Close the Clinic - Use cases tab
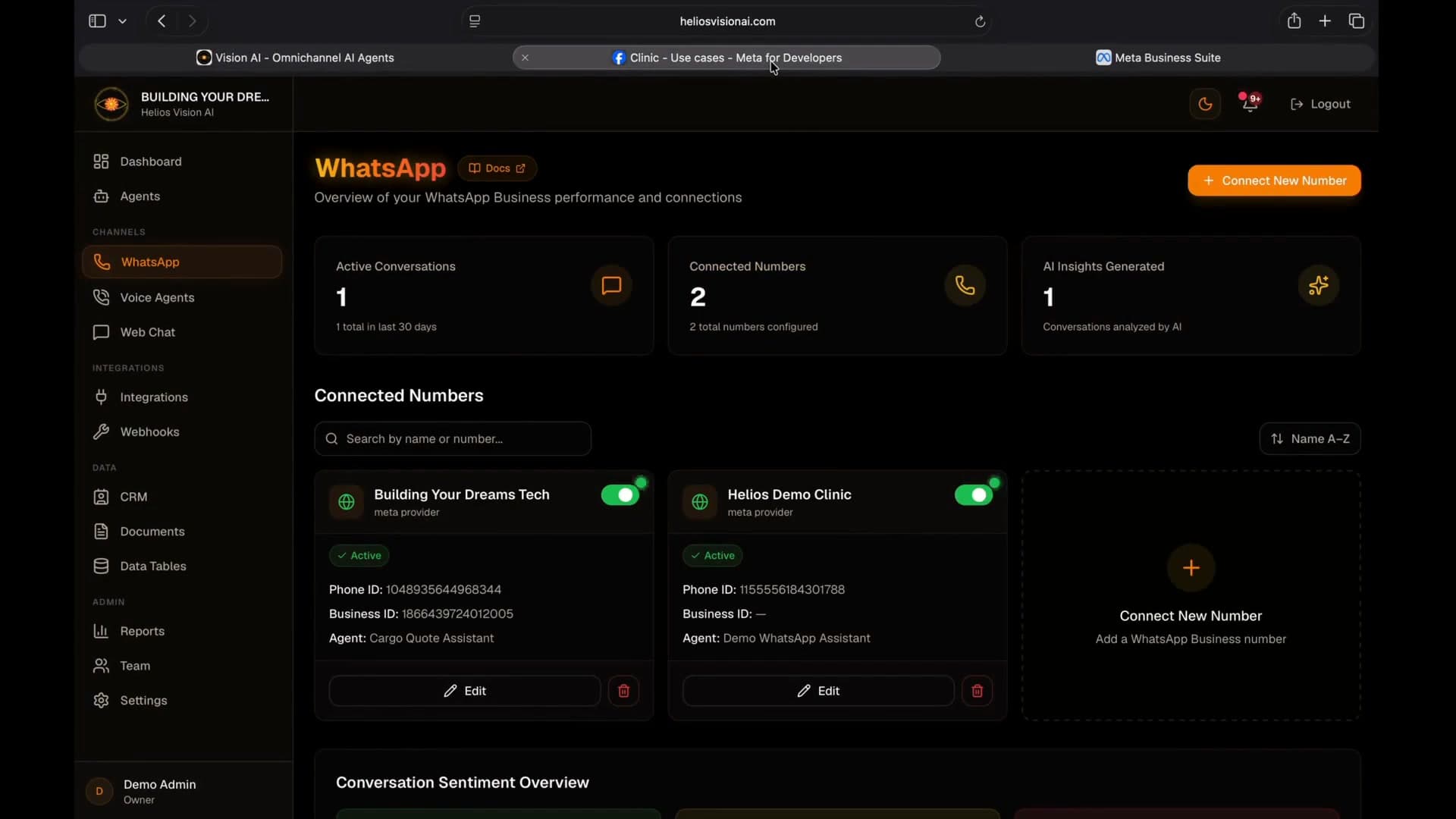Viewport: 1456px width, 819px height. [x=525, y=58]
